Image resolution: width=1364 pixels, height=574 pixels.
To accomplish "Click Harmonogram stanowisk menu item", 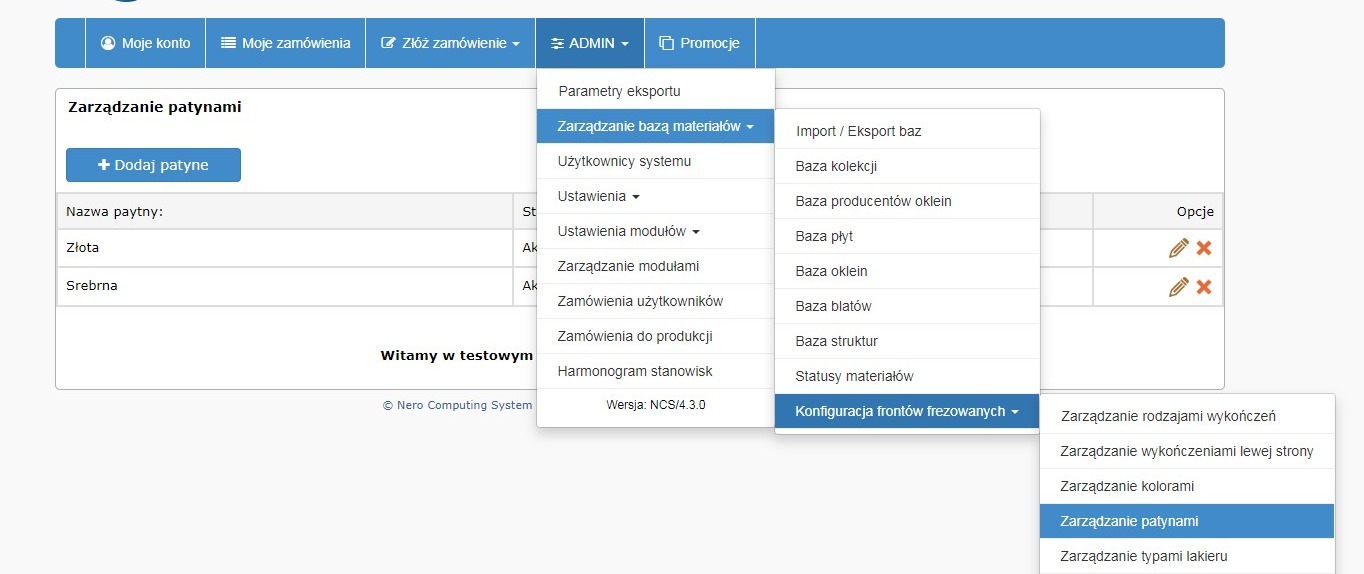I will point(635,371).
